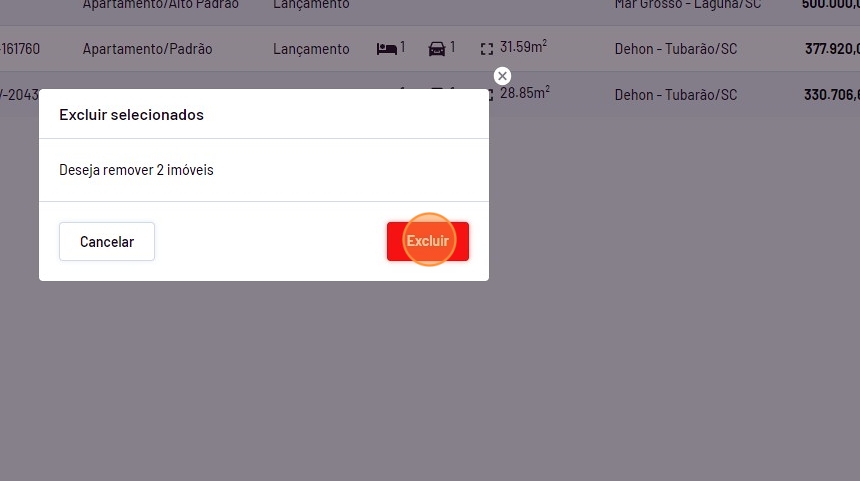This screenshot has width=860, height=481.
Task: Click the 330.706 price value
Action: [x=831, y=95]
